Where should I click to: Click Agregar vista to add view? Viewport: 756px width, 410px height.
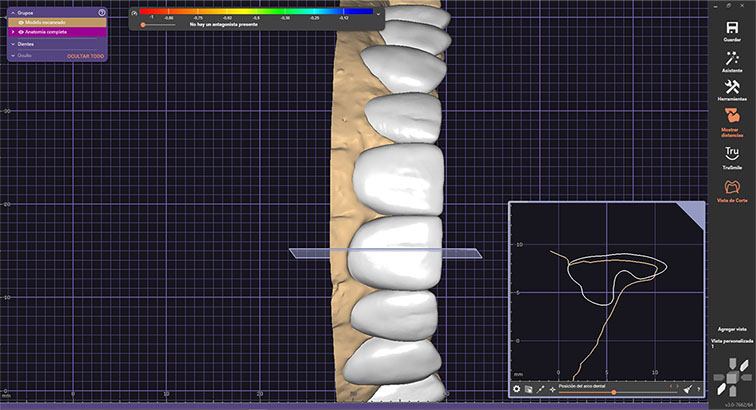731,329
